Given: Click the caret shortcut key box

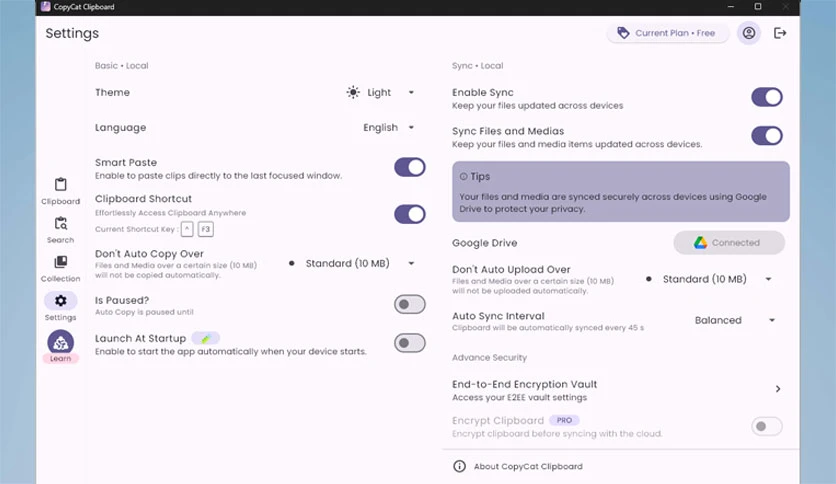Looking at the screenshot, I should [187, 229].
